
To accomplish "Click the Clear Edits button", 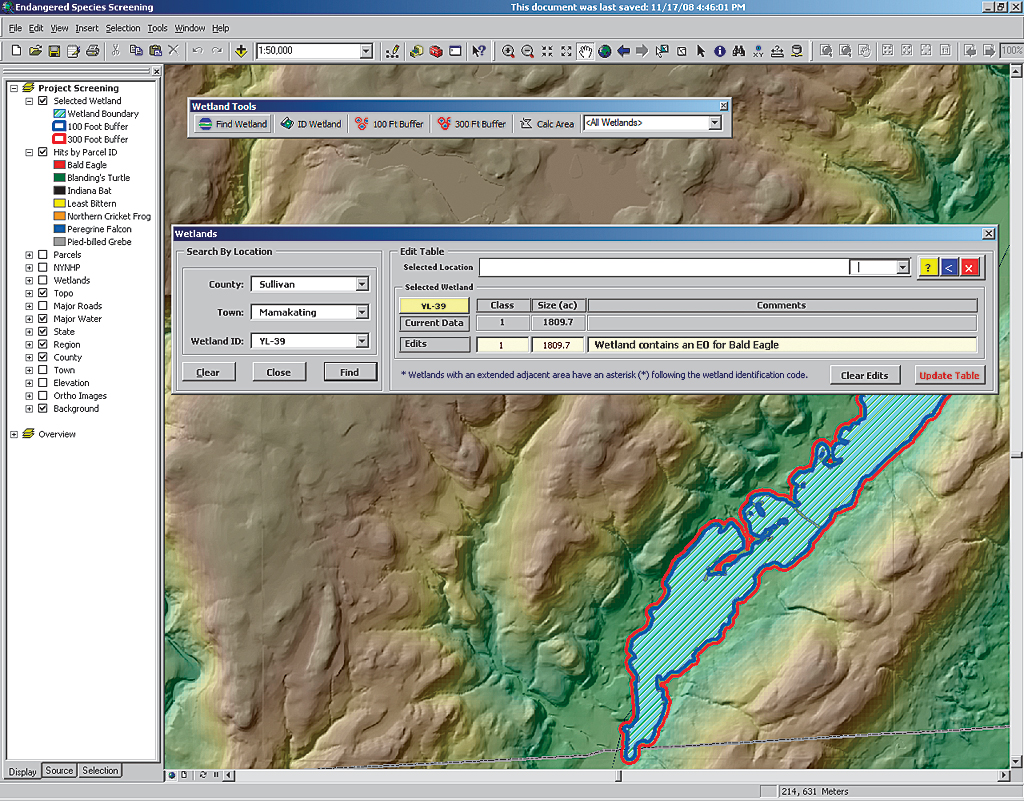I will 864,376.
